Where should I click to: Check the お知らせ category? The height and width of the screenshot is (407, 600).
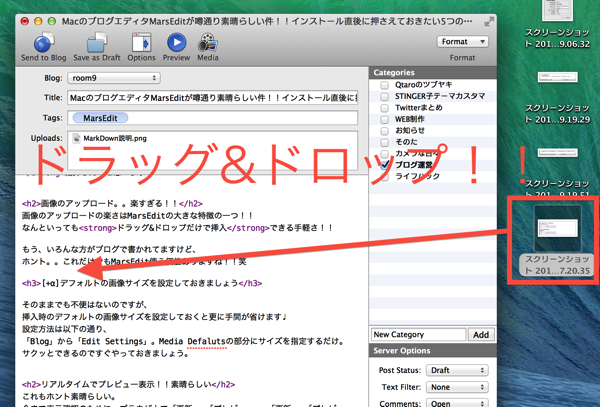(385, 131)
